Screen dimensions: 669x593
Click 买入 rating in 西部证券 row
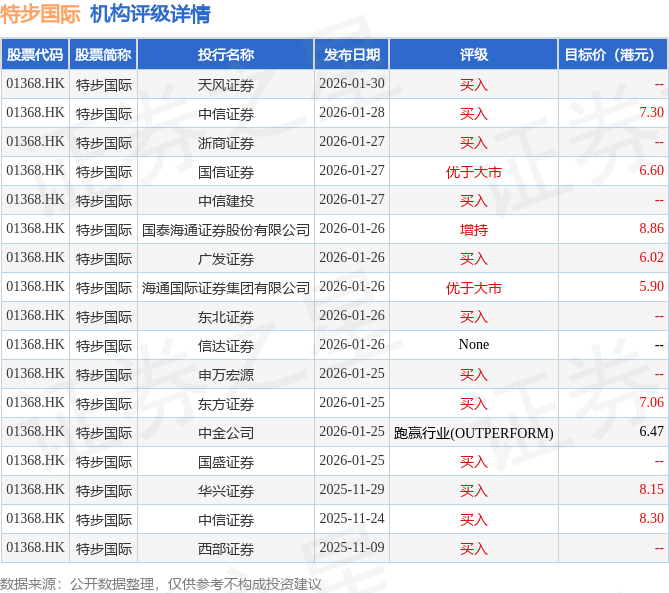474,549
